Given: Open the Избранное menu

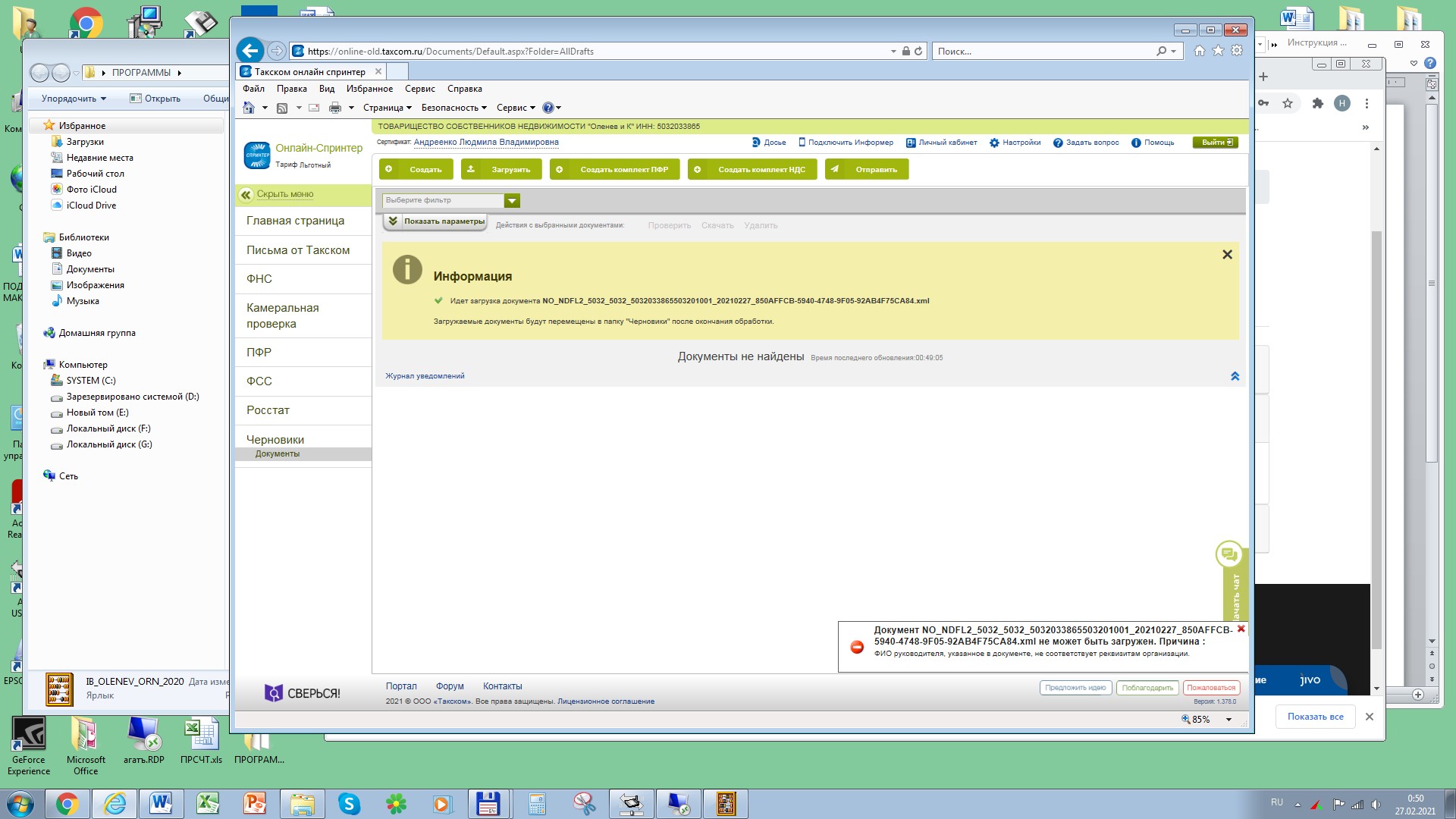Looking at the screenshot, I should [369, 89].
